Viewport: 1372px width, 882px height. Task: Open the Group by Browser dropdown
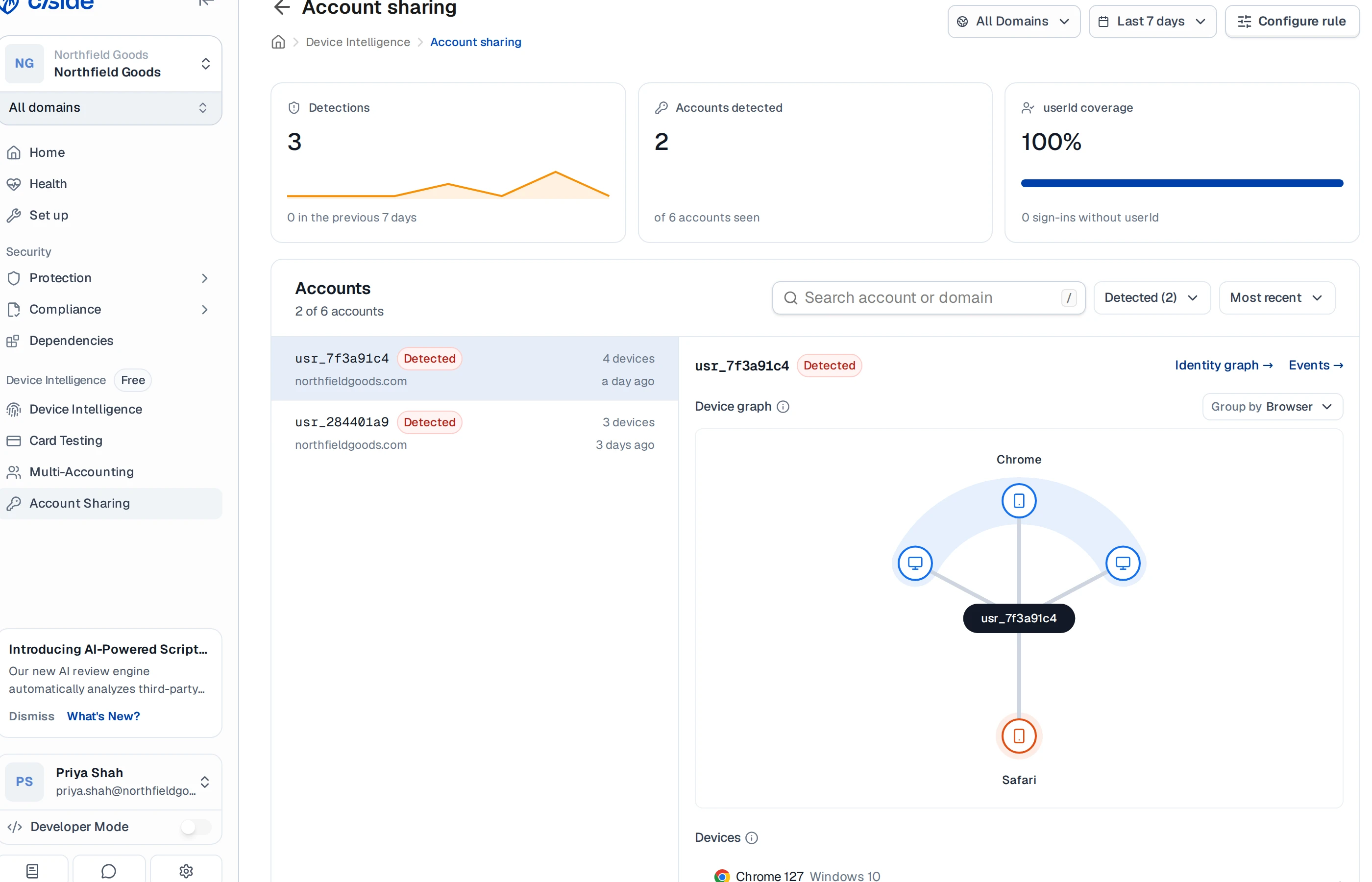(x=1273, y=406)
